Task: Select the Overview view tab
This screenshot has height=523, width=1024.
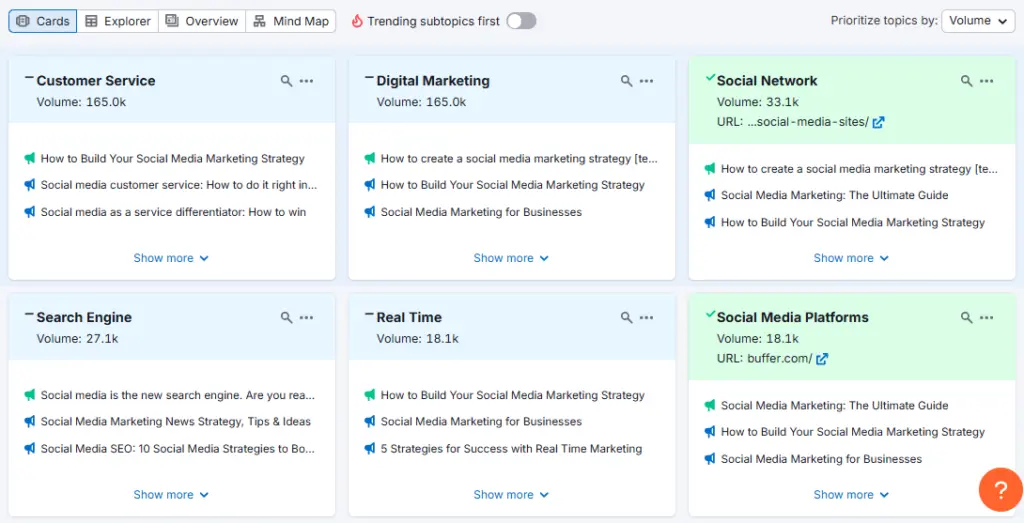Action: (x=202, y=21)
